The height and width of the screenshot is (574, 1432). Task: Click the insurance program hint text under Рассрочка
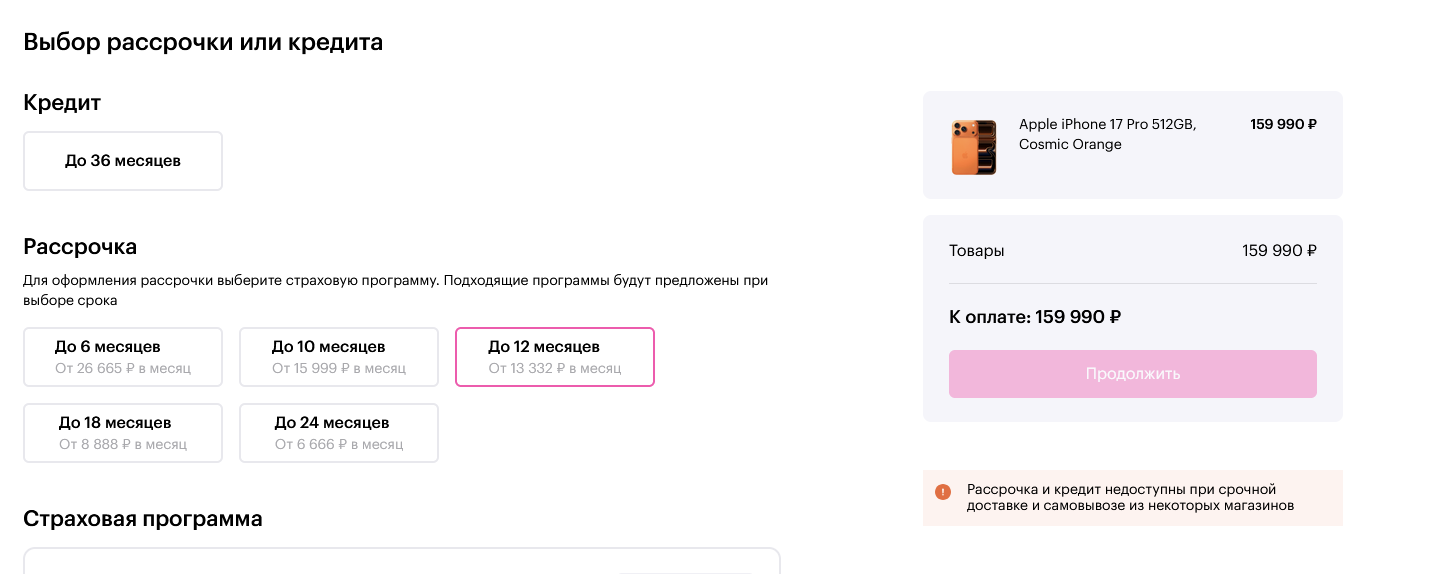(x=395, y=290)
